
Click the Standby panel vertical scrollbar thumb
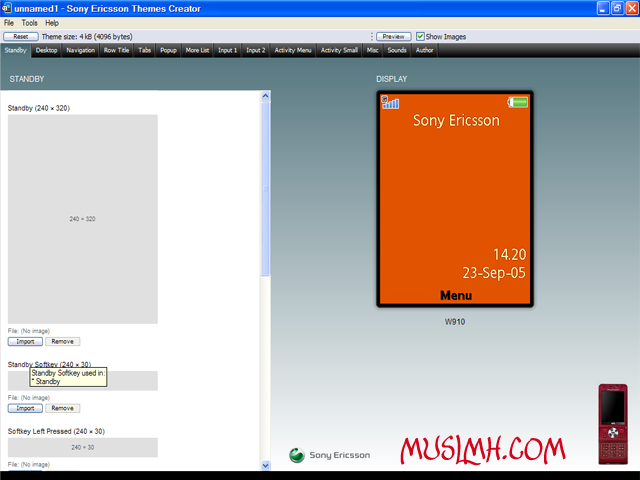point(265,189)
